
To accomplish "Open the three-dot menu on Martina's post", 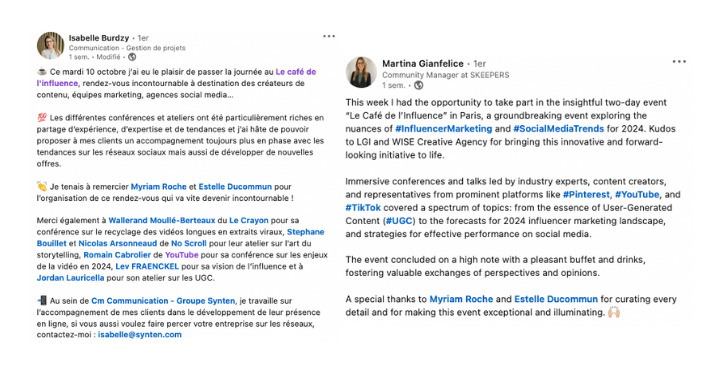I will coord(679,61).
